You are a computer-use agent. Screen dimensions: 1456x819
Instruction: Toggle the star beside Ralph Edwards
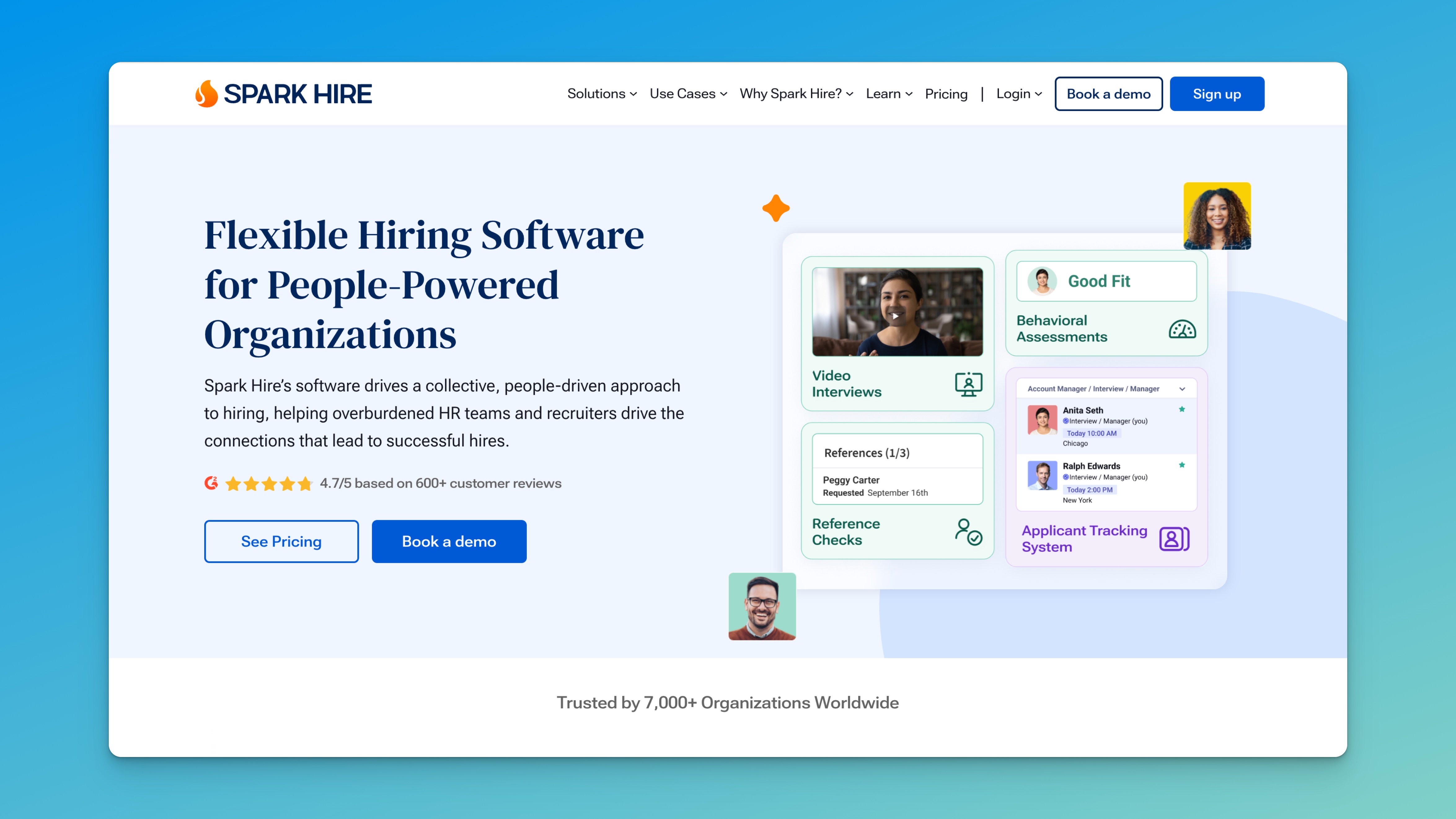pyautogui.click(x=1182, y=465)
